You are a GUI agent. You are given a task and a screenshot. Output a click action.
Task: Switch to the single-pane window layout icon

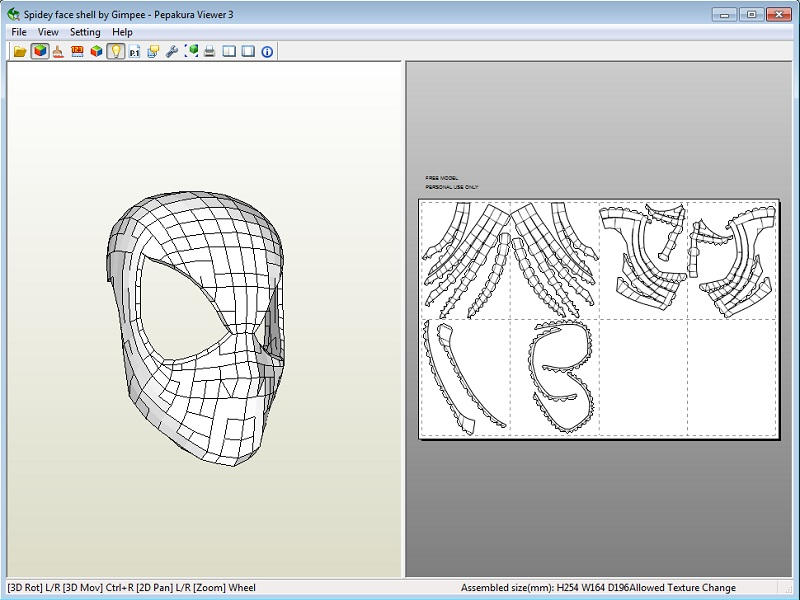click(248, 51)
